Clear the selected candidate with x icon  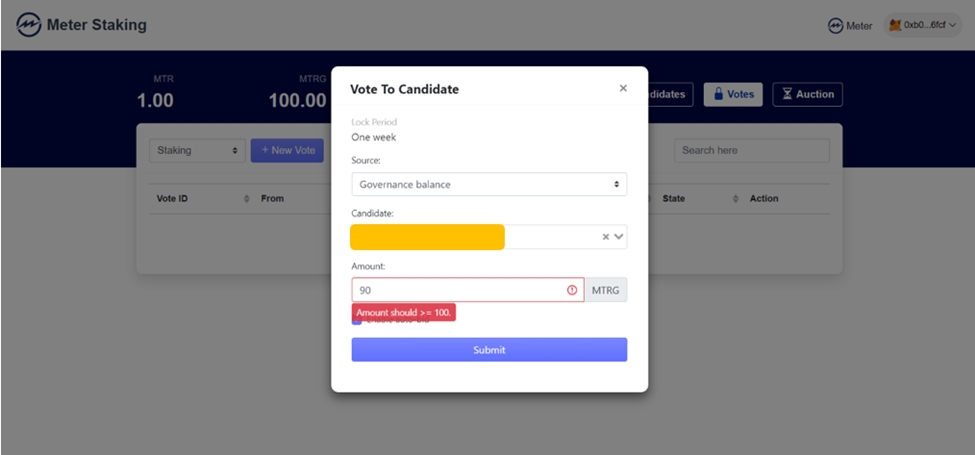coord(605,237)
